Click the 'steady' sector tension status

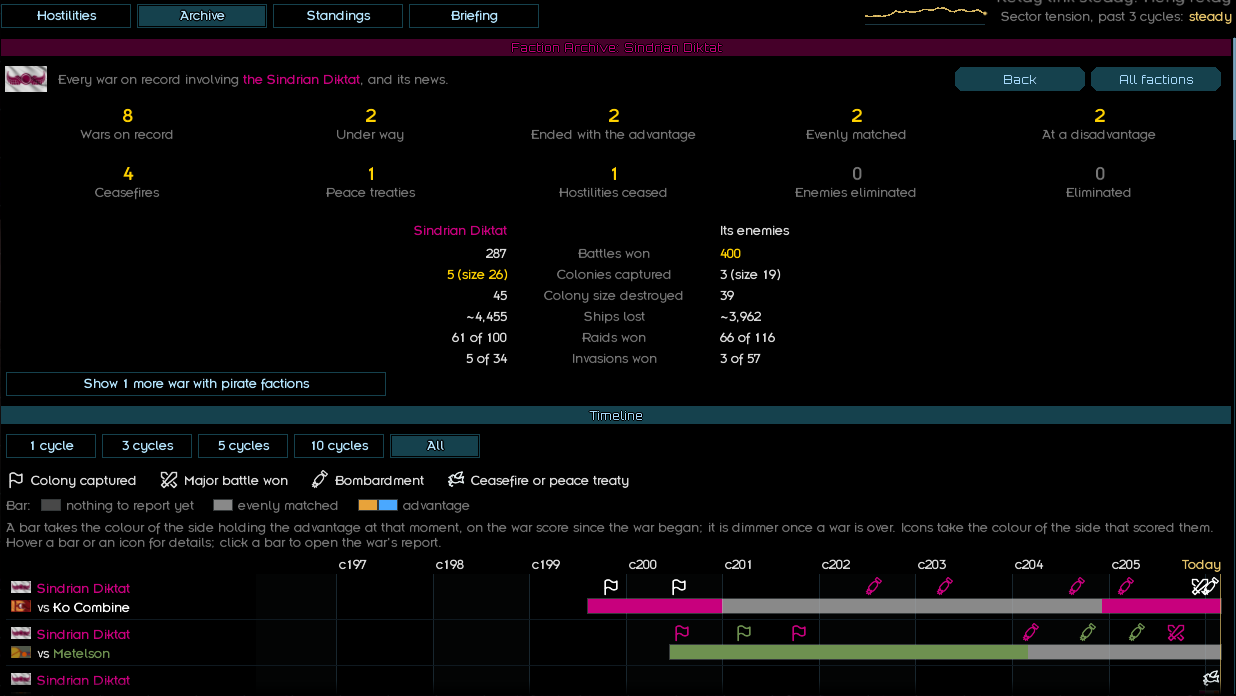[x=1210, y=17]
